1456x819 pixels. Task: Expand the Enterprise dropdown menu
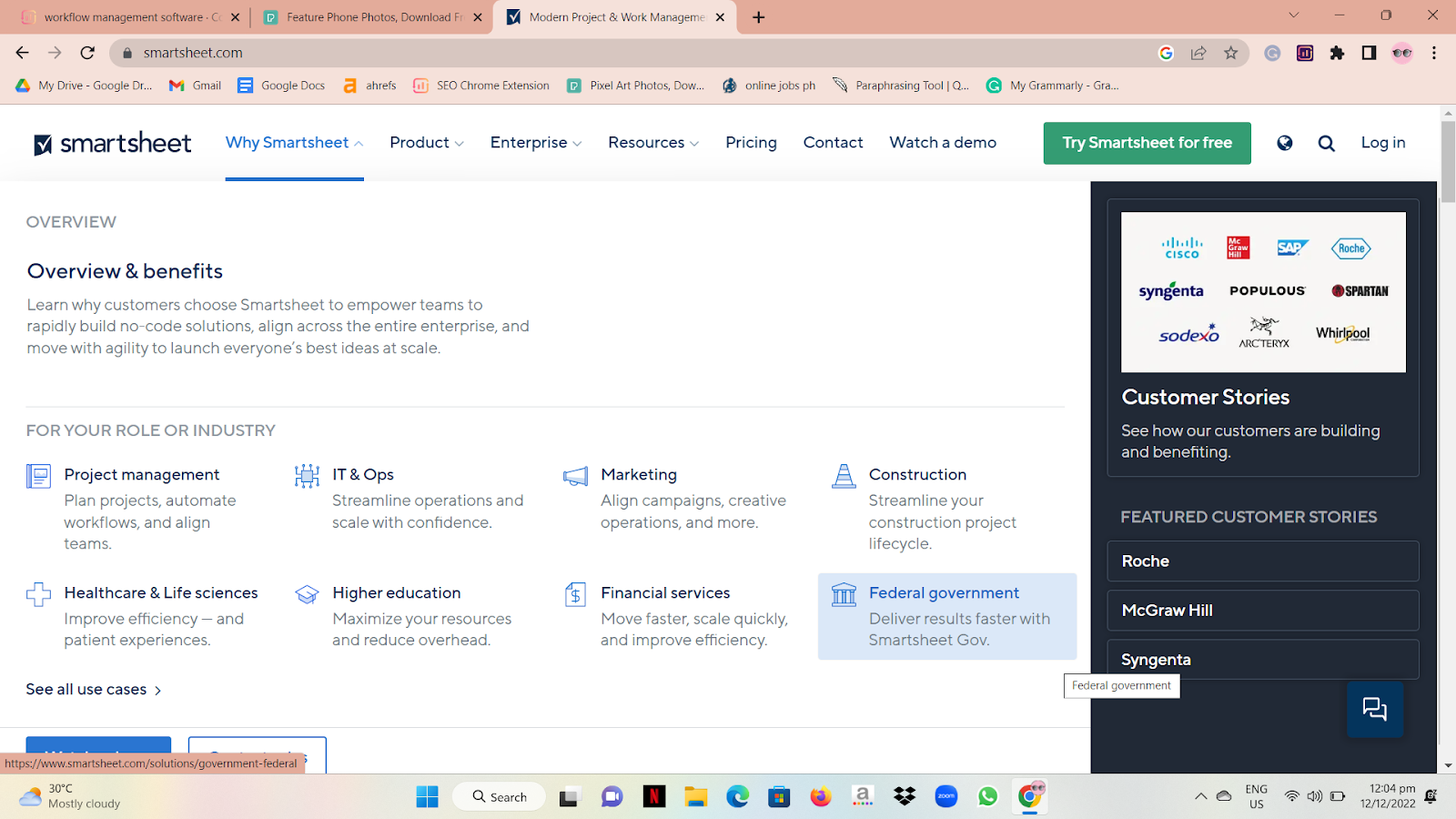coord(536,143)
